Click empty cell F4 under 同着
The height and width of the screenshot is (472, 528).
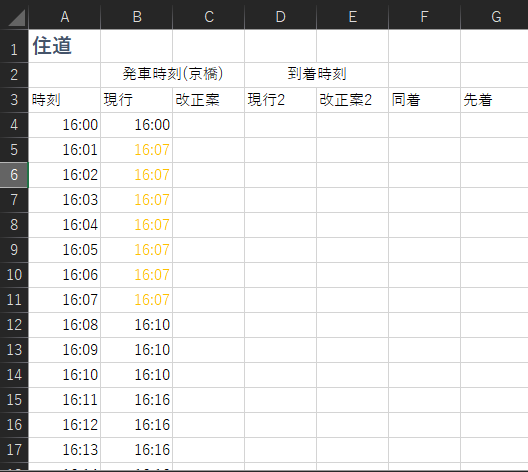click(x=425, y=125)
